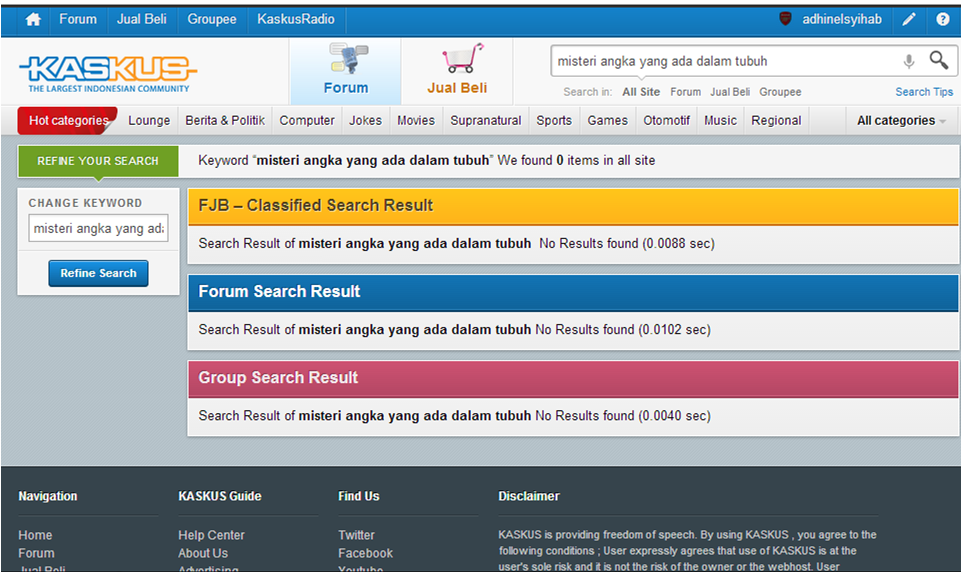962x573 pixels.
Task: Open the Jokes category
Action: (366, 121)
